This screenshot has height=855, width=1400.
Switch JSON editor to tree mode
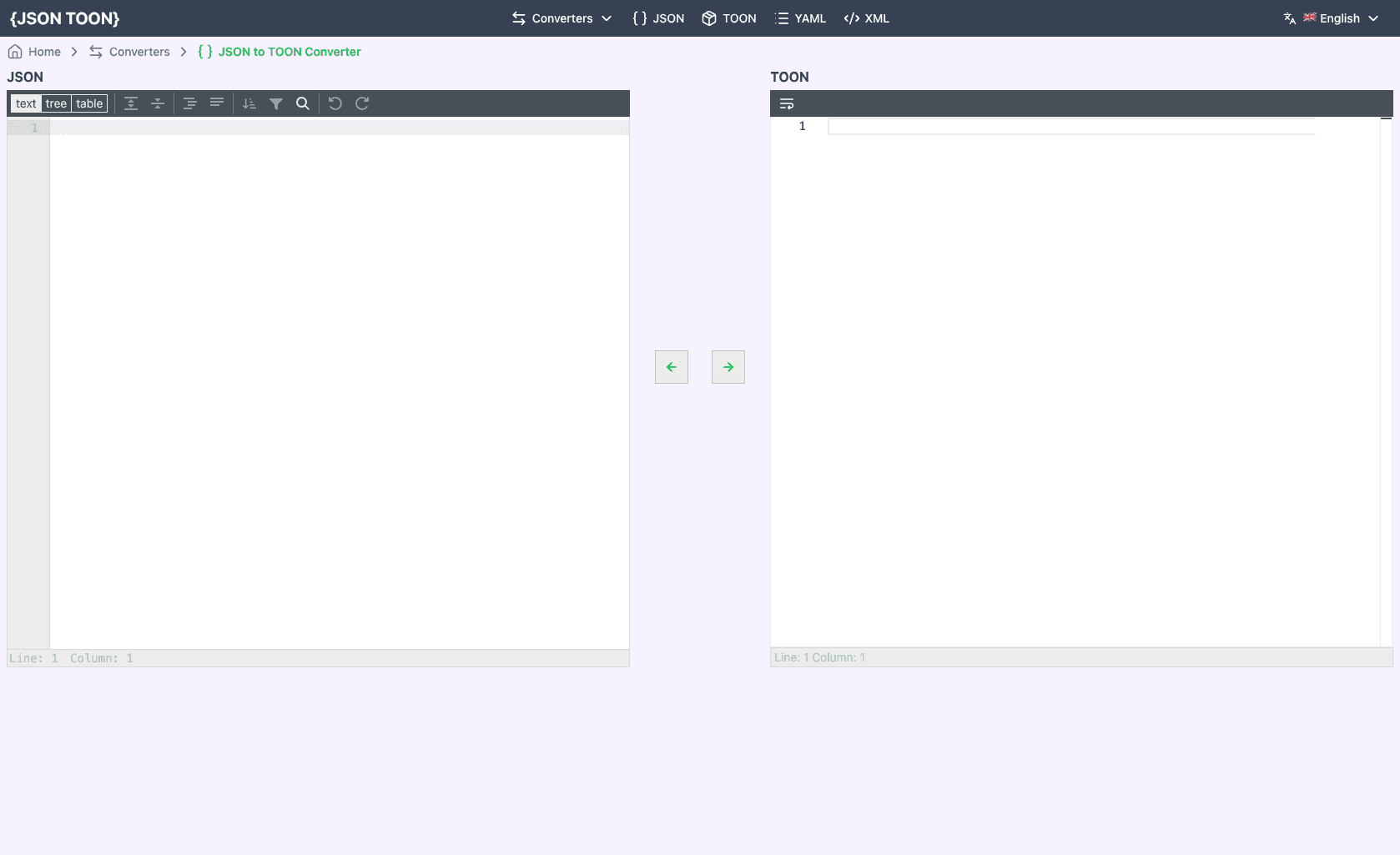(56, 103)
